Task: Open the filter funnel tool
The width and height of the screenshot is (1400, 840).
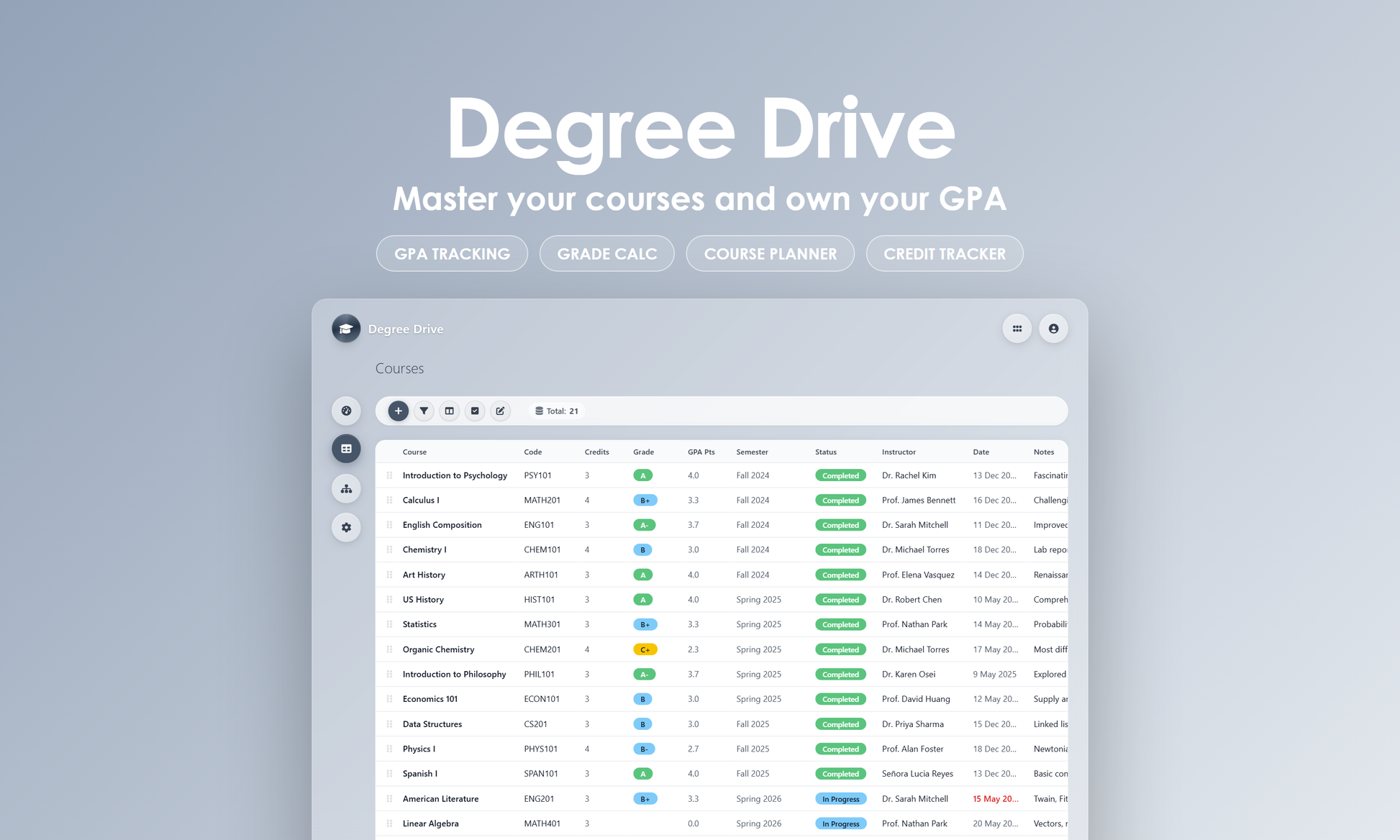Action: pos(424,411)
